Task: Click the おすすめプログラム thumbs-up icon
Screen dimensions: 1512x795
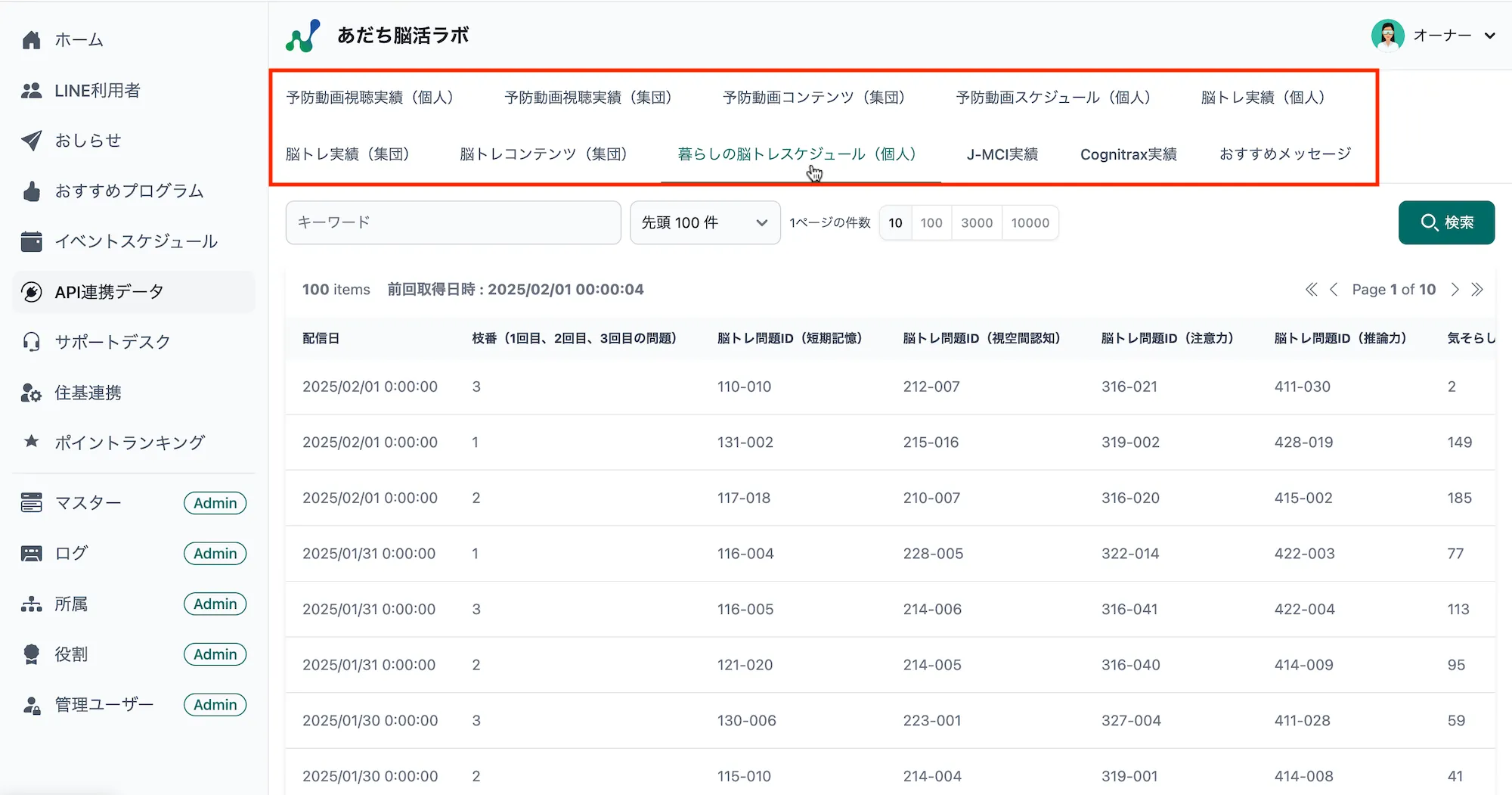Action: click(31, 191)
